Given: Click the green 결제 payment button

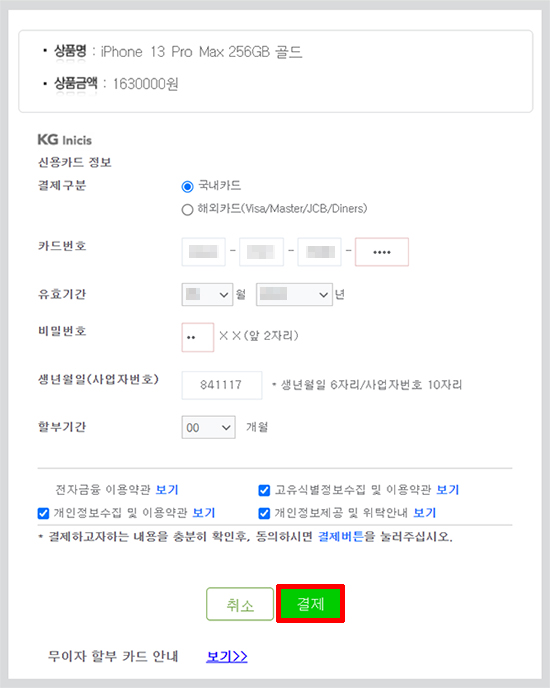Looking at the screenshot, I should 310,603.
